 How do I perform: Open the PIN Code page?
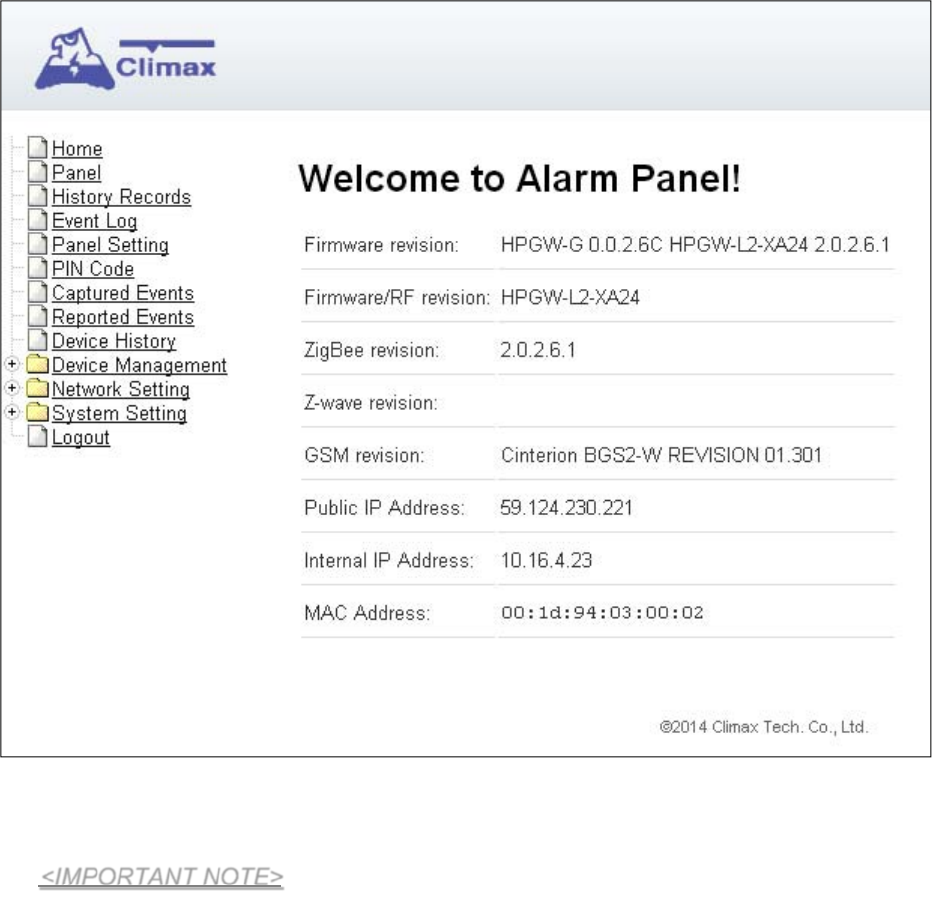(x=93, y=269)
